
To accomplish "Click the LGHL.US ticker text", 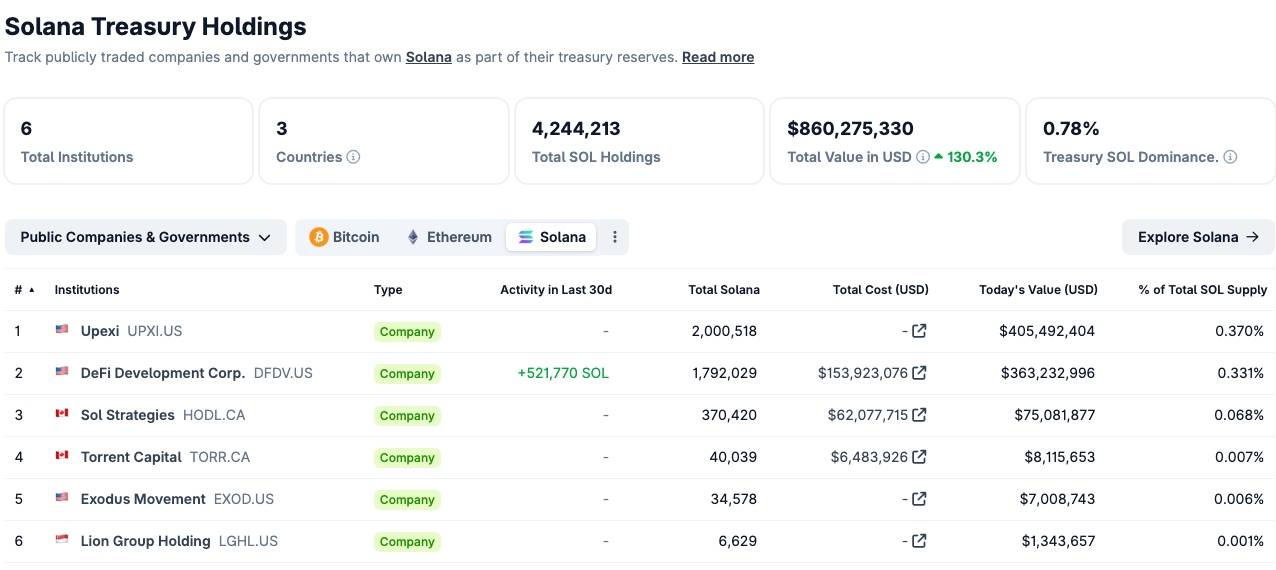I will 248,541.
